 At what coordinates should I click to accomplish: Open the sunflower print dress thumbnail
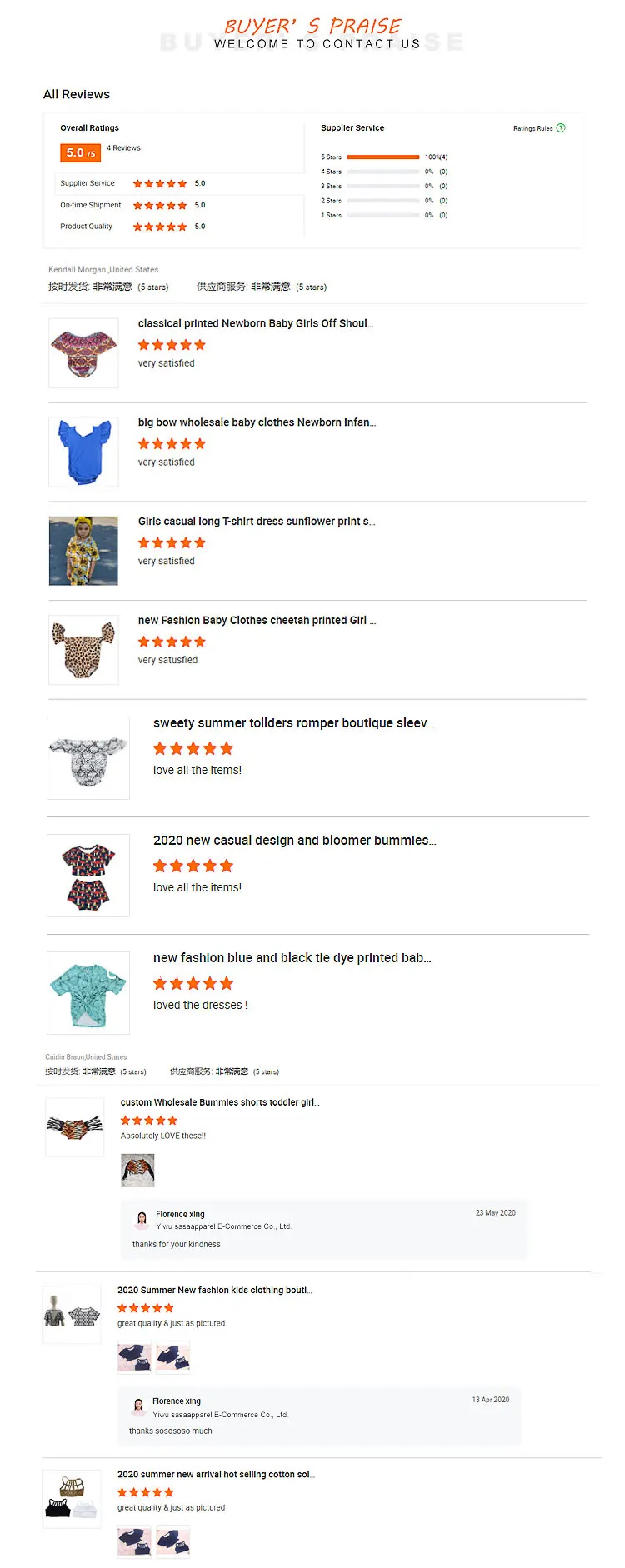83,551
